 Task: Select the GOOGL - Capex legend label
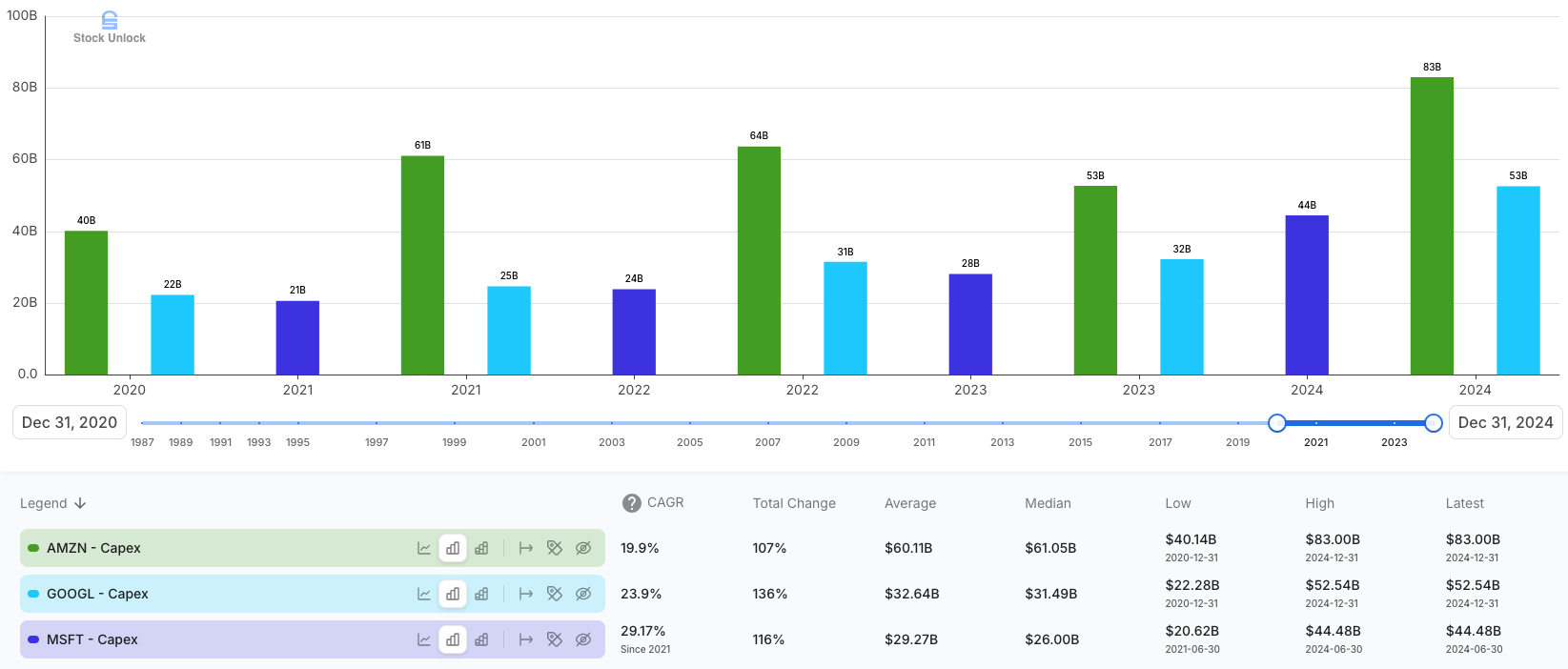coord(97,594)
